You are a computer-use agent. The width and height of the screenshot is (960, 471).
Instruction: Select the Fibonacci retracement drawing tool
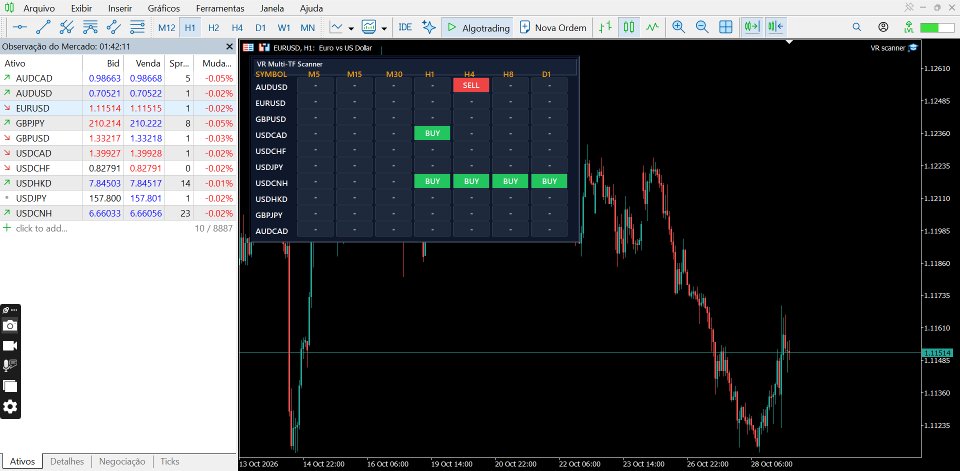pyautogui.click(x=90, y=27)
